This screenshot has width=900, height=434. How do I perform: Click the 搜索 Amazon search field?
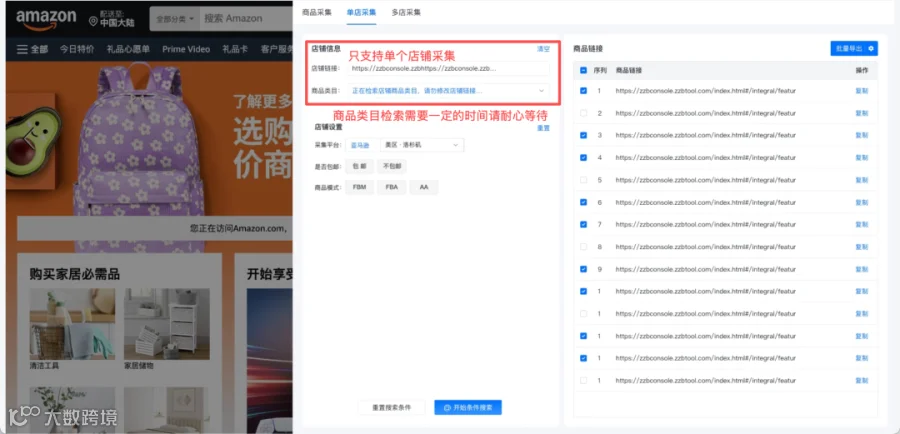pos(247,19)
